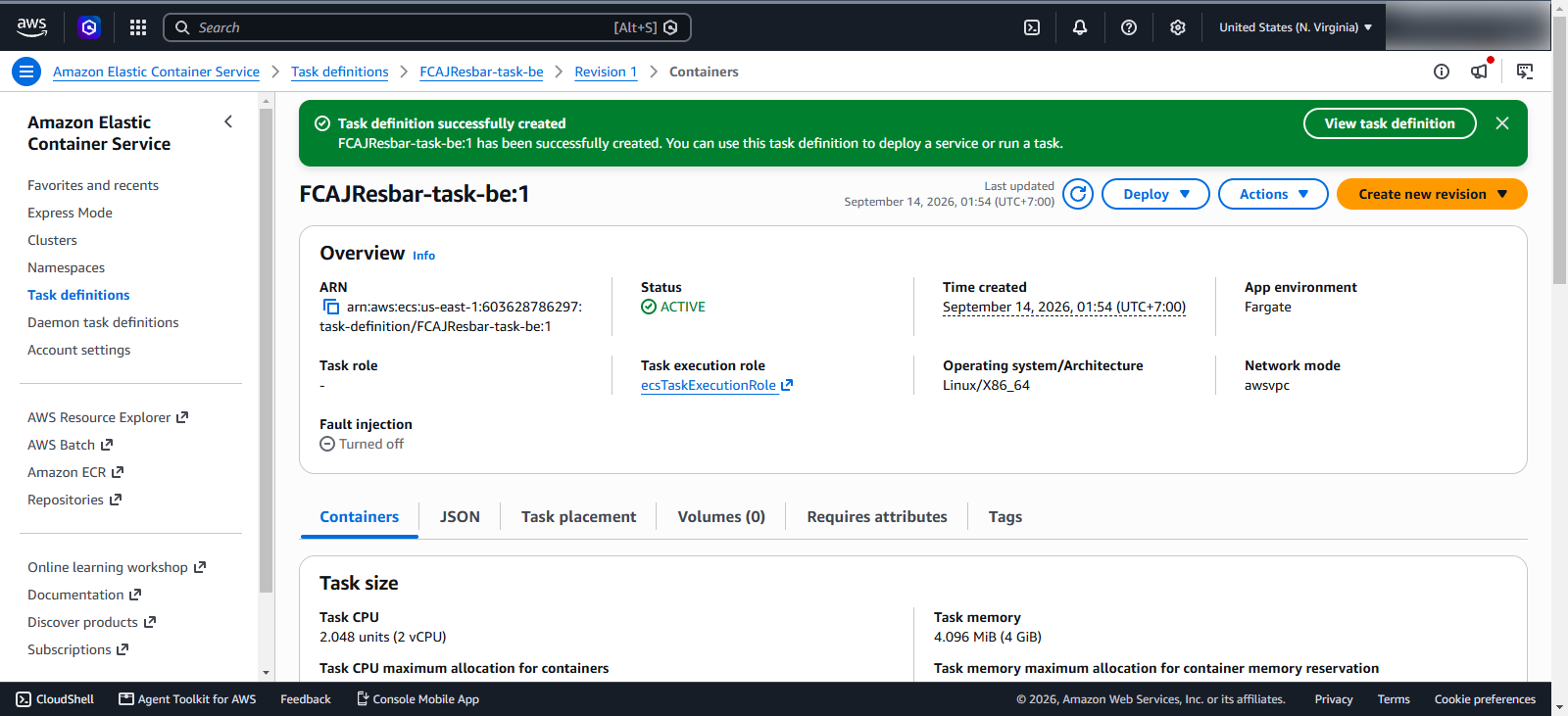Expand the Deploy dropdown
This screenshot has height=716, width=1568.
pos(1155,194)
